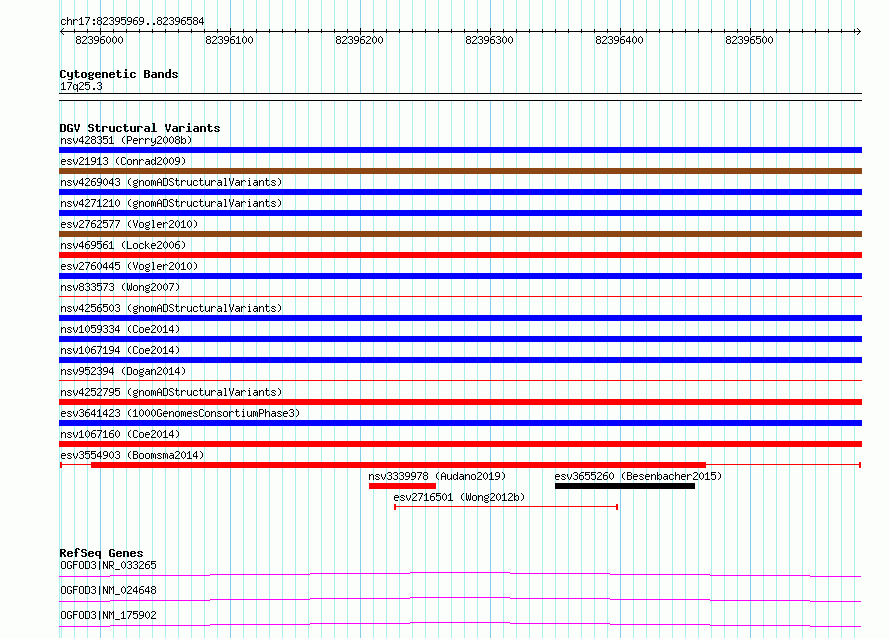Open OGFOD3|NM_024648 gene label
The height and width of the screenshot is (638, 890).
point(108,590)
